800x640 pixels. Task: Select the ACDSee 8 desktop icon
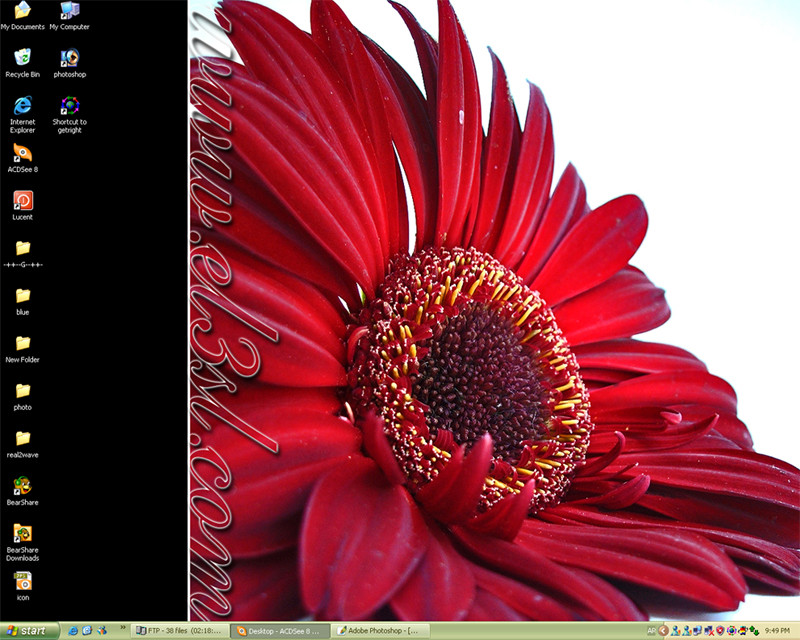click(x=22, y=158)
